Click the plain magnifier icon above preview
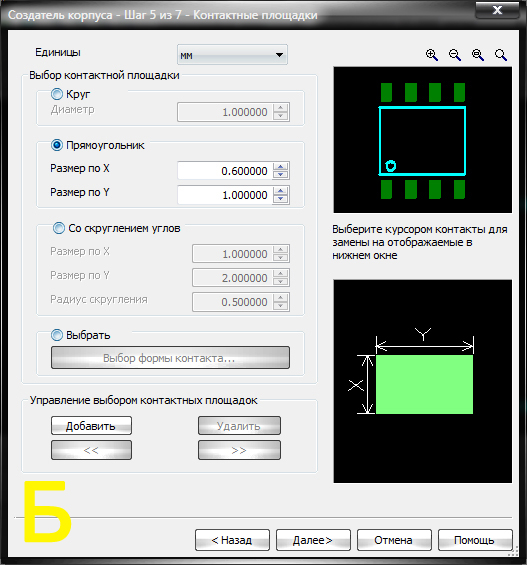 click(501, 55)
